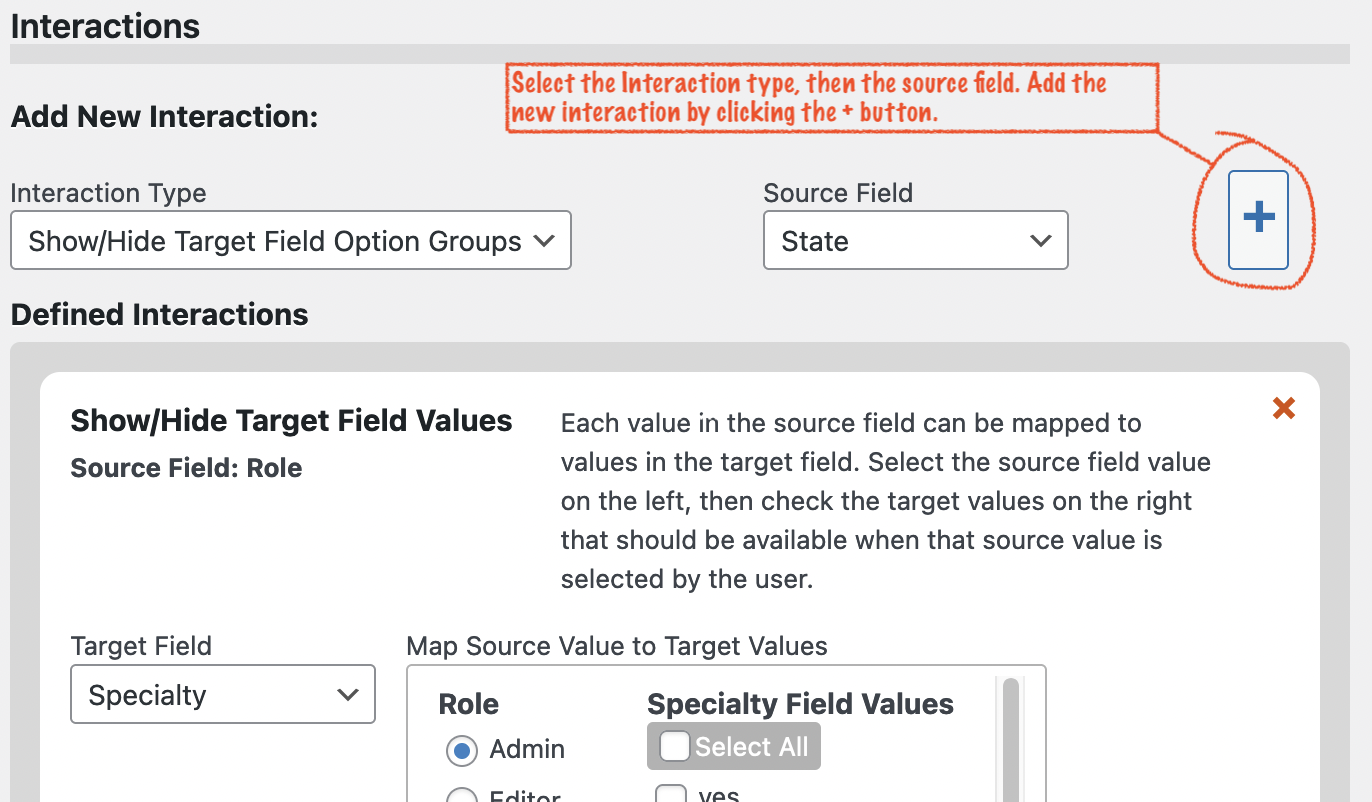Check the Select All checkbox
Viewport: 1372px width, 802px height.
[x=674, y=746]
